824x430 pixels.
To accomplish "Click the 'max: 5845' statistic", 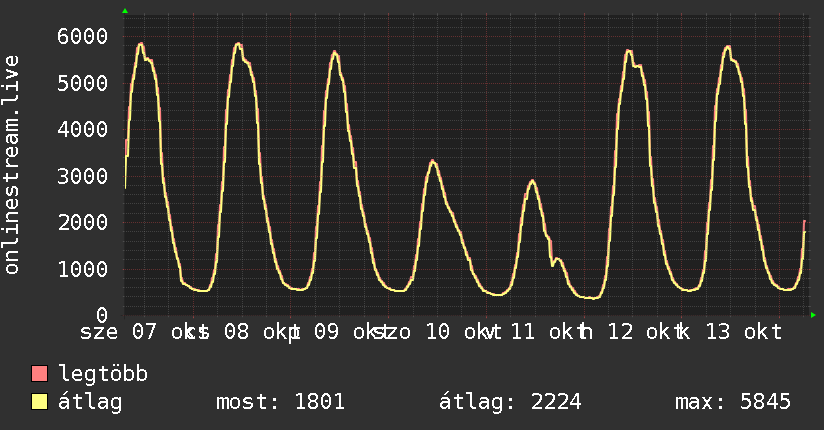I will point(733,402).
